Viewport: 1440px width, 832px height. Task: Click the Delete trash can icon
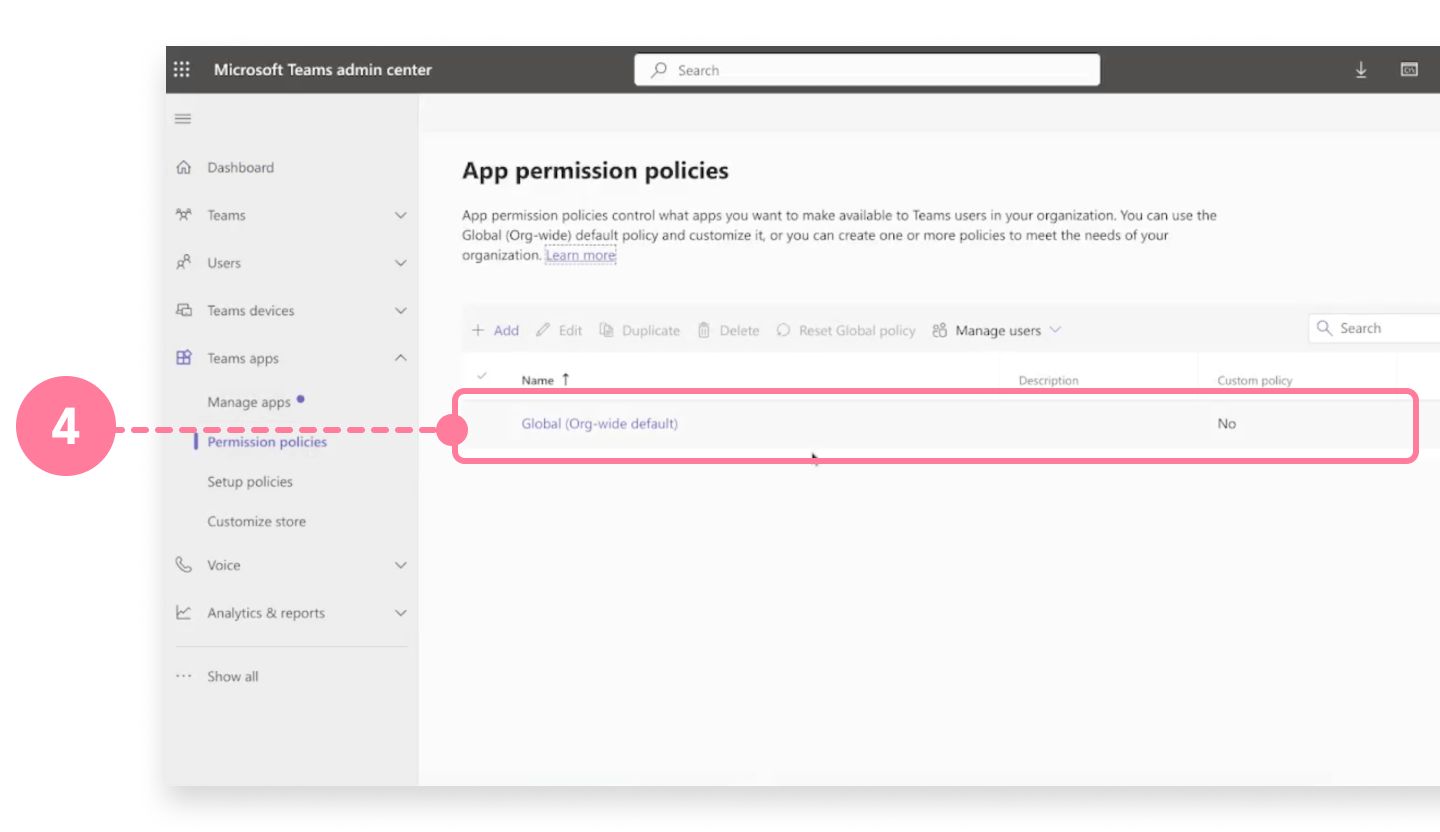coord(704,330)
